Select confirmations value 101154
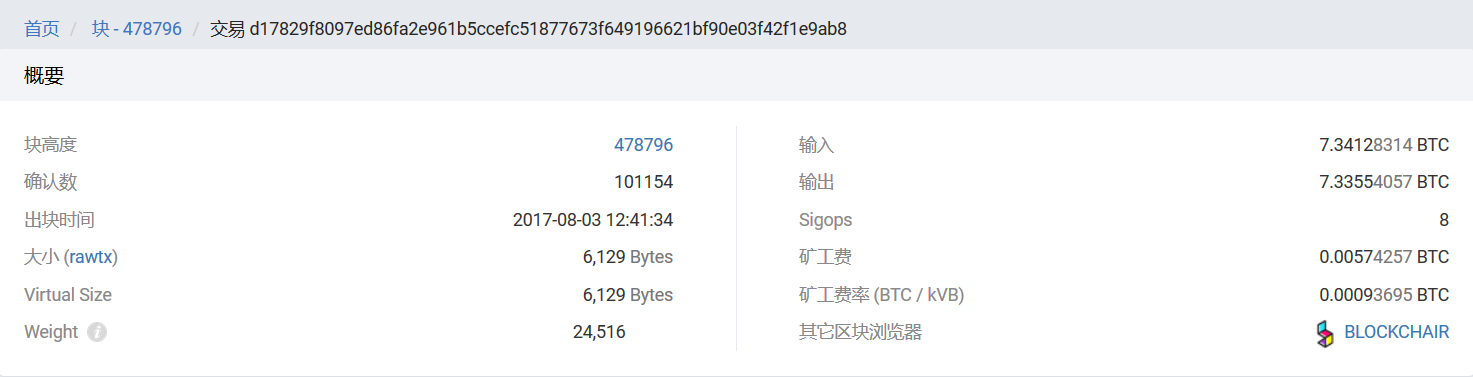1473x377 pixels. [643, 182]
